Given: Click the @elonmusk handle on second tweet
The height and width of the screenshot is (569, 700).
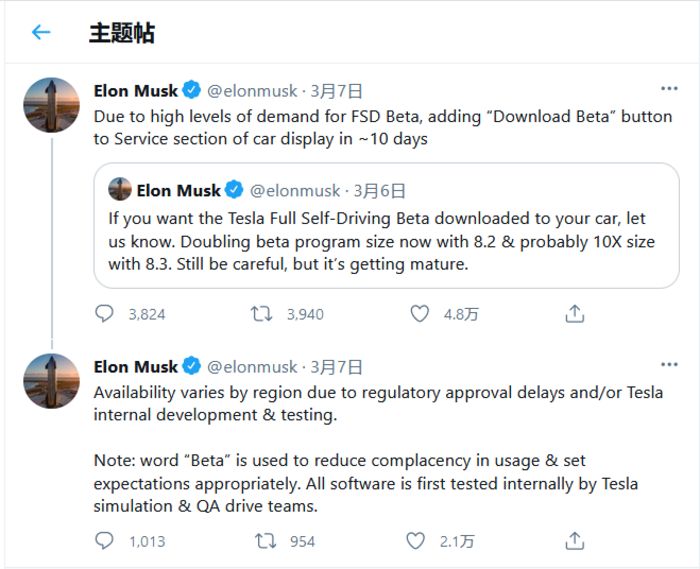Looking at the screenshot, I should pyautogui.click(x=252, y=367).
